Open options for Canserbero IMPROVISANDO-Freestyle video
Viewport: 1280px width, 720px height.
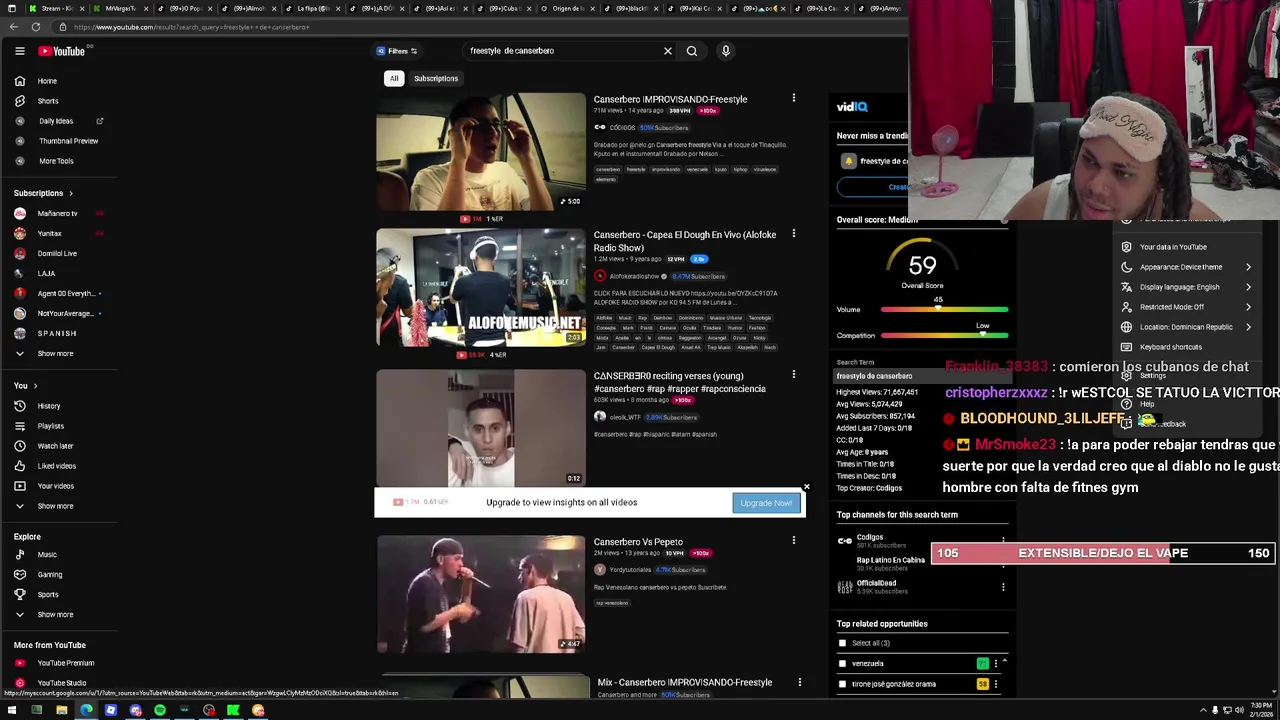[x=794, y=98]
